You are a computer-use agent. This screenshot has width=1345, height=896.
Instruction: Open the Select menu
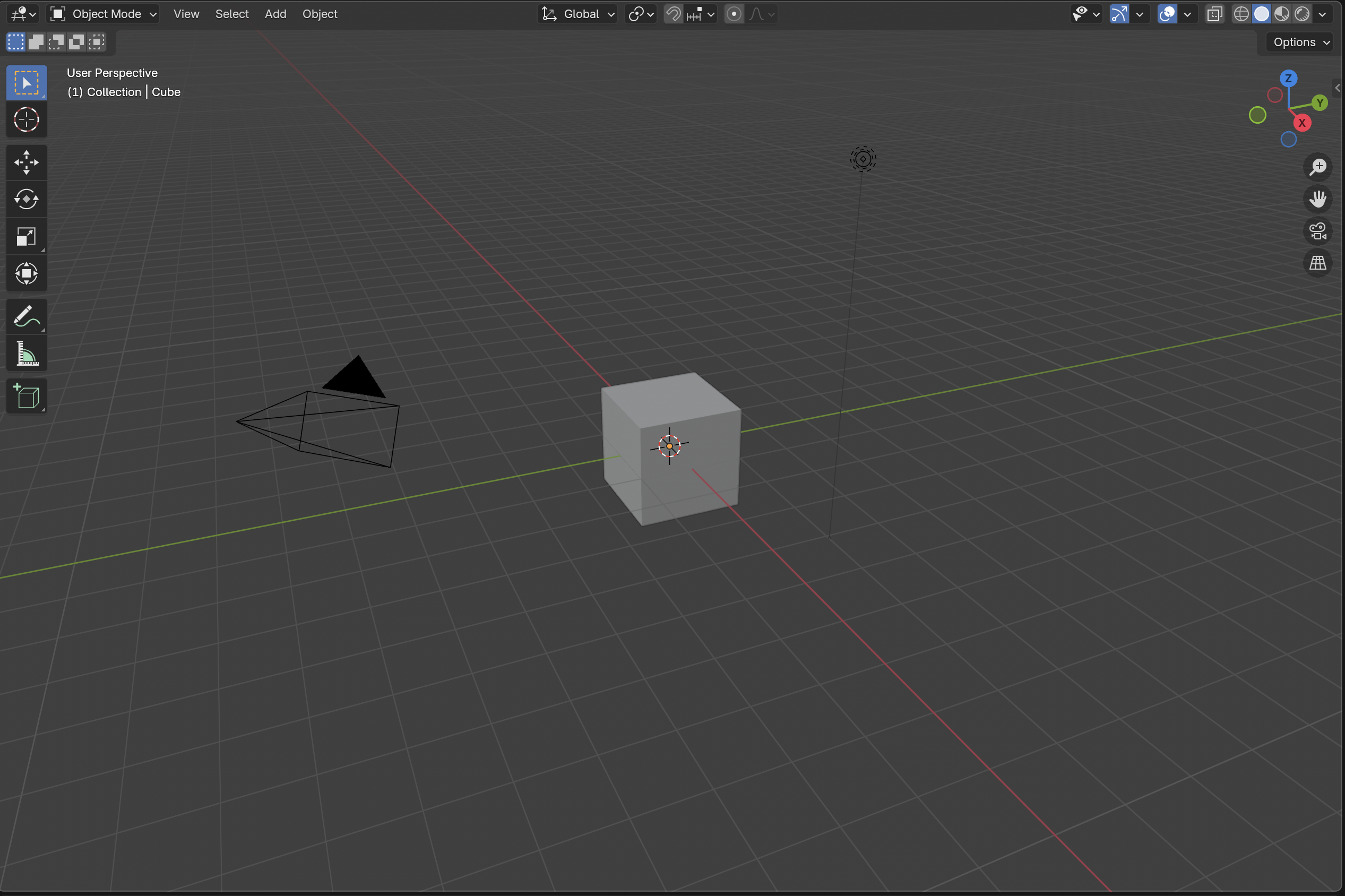(x=231, y=14)
